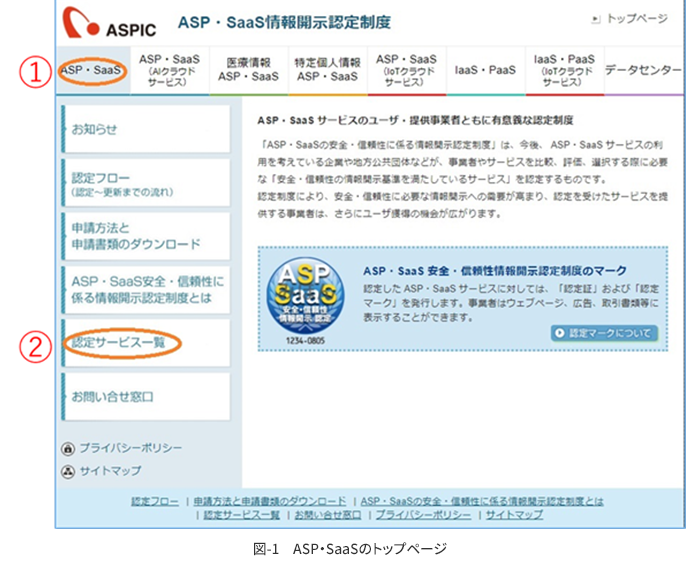Click the footer 認定フロー link
This screenshot has width=700, height=570.
tap(155, 500)
